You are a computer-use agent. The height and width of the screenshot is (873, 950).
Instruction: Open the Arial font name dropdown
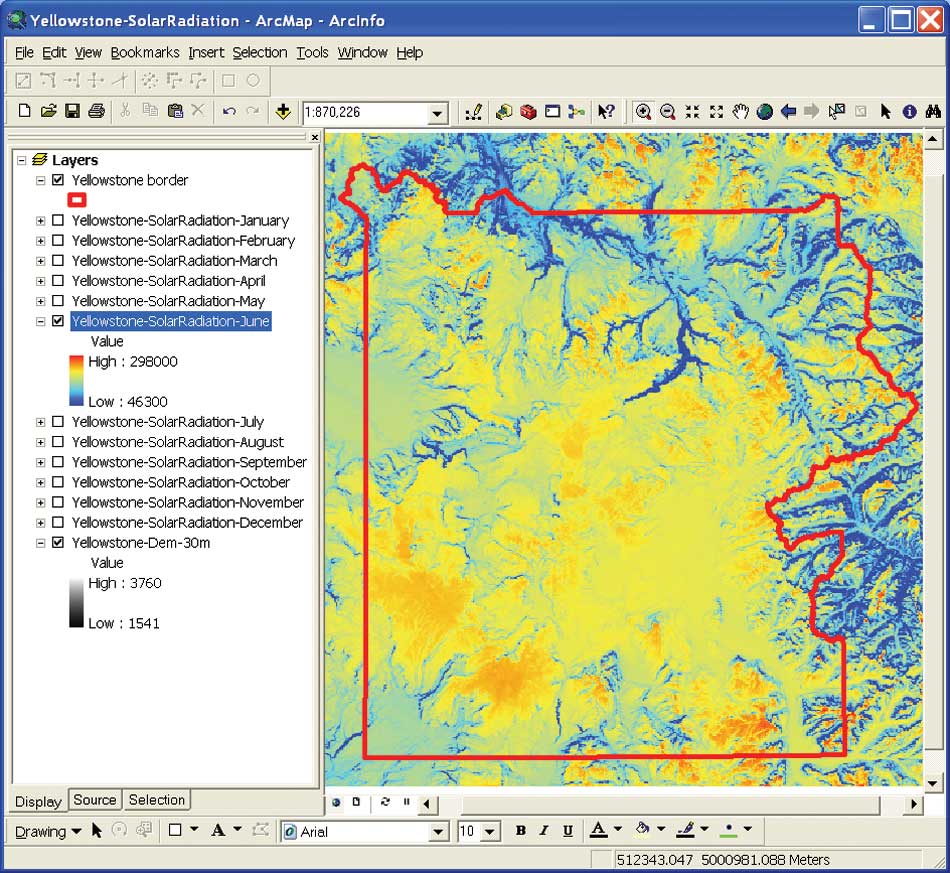437,832
